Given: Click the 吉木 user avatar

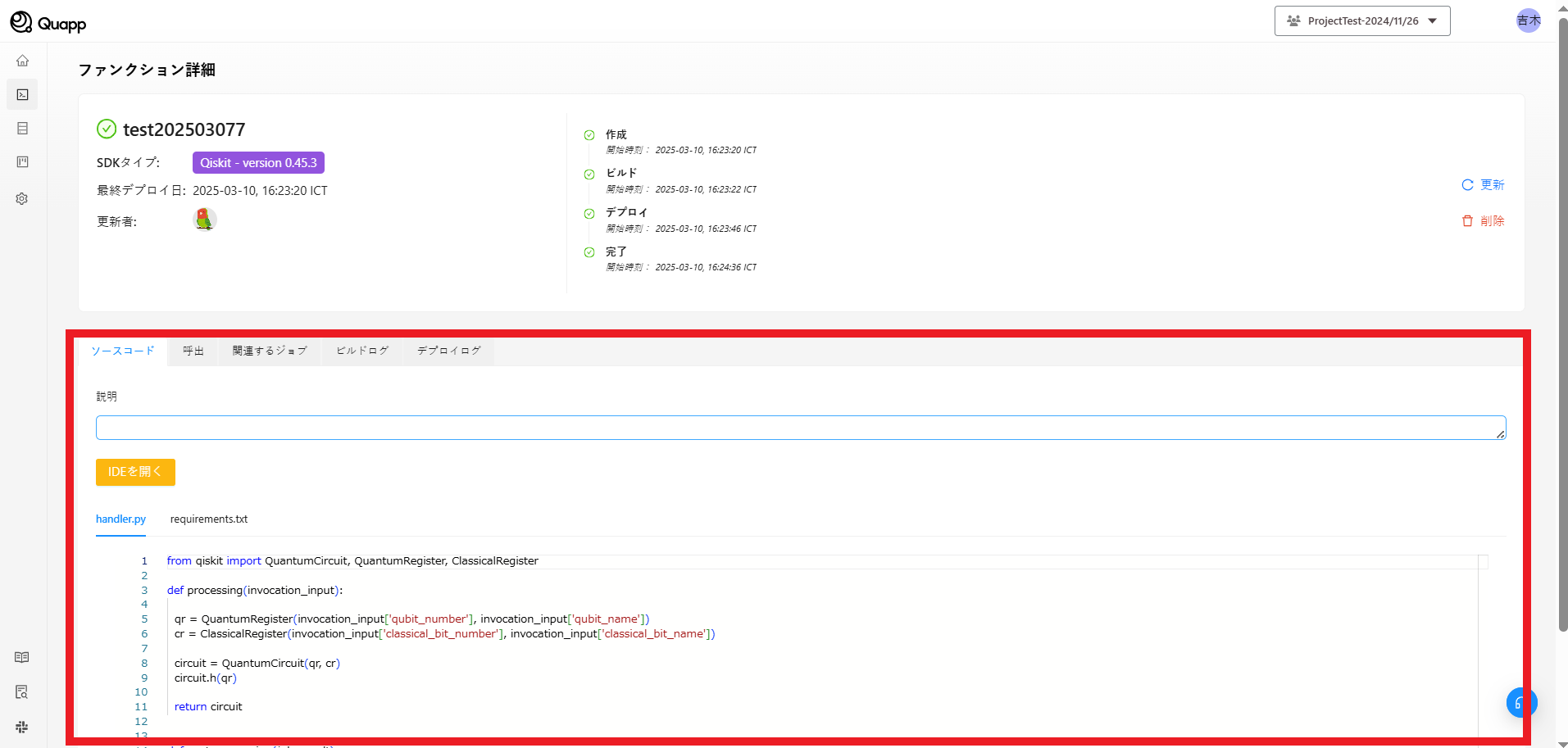Looking at the screenshot, I should tap(1528, 20).
